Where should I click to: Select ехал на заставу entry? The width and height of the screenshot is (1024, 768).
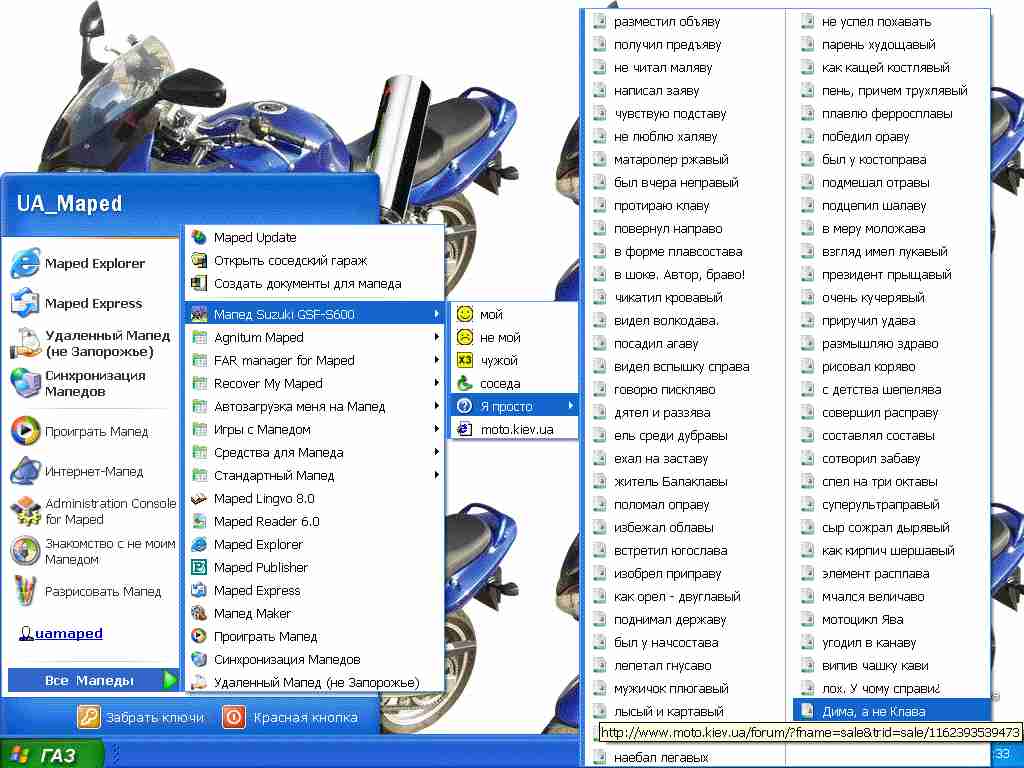685,459
